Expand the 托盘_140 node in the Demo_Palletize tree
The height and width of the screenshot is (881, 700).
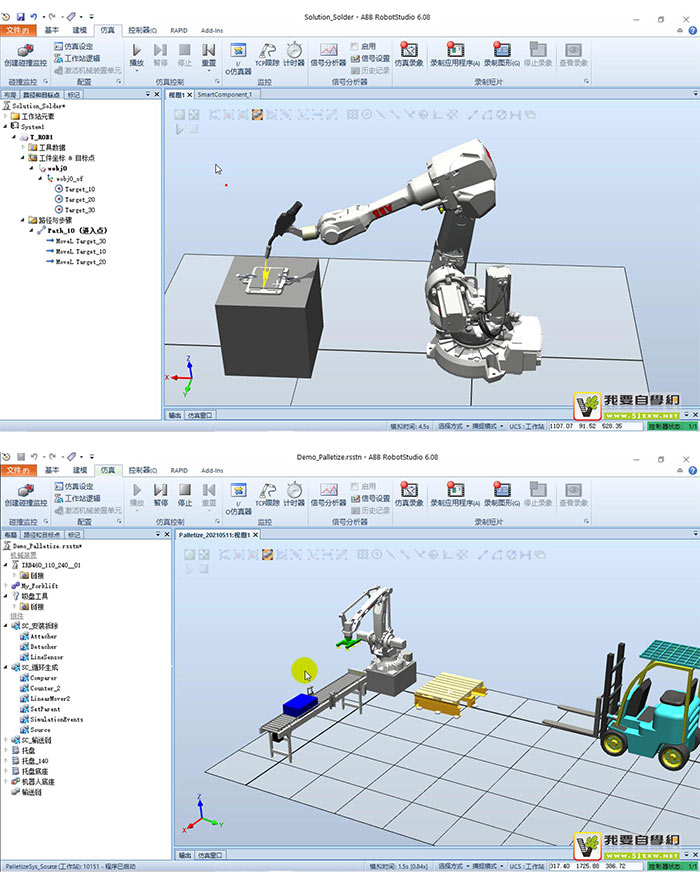[x=6, y=761]
